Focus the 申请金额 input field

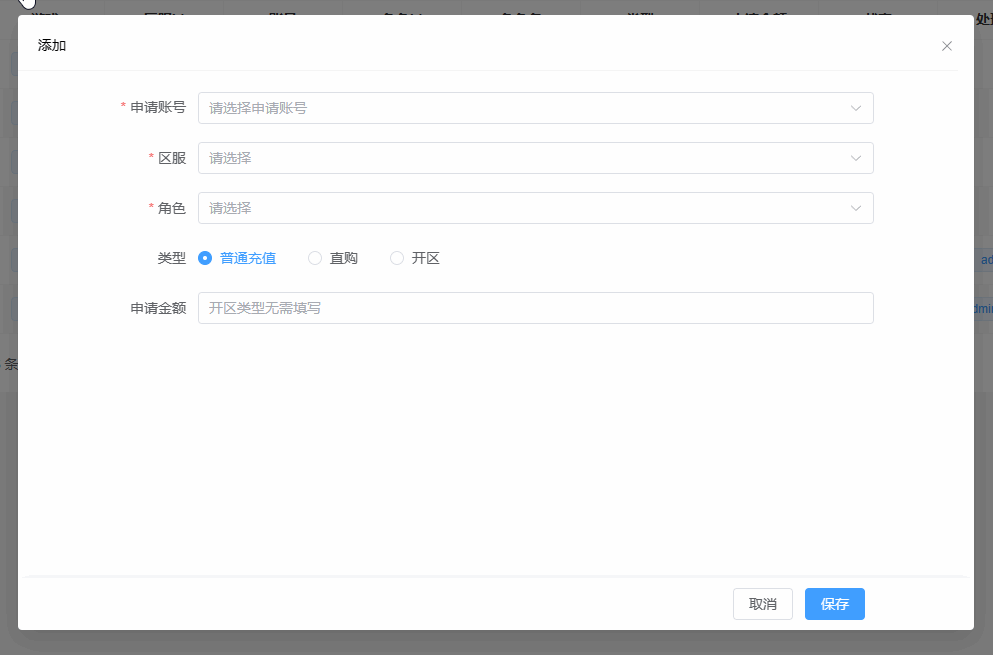[x=536, y=308]
